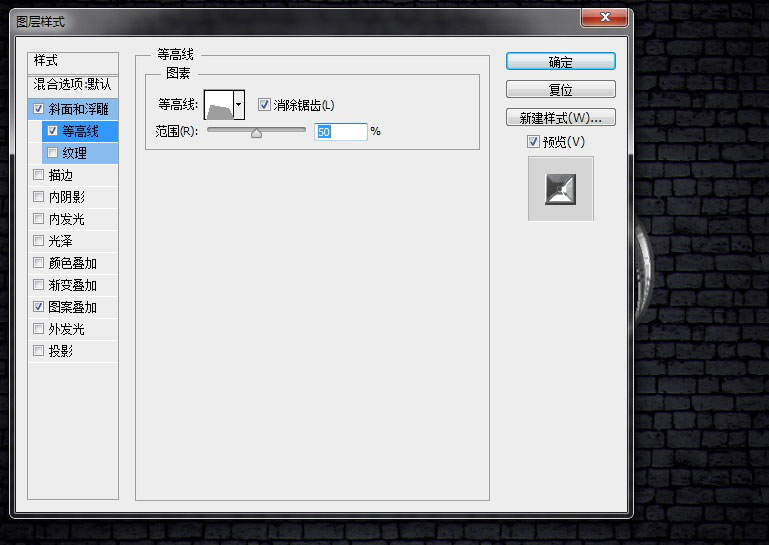Click the style preview thumbnail
This screenshot has height=545, width=769.
561,189
